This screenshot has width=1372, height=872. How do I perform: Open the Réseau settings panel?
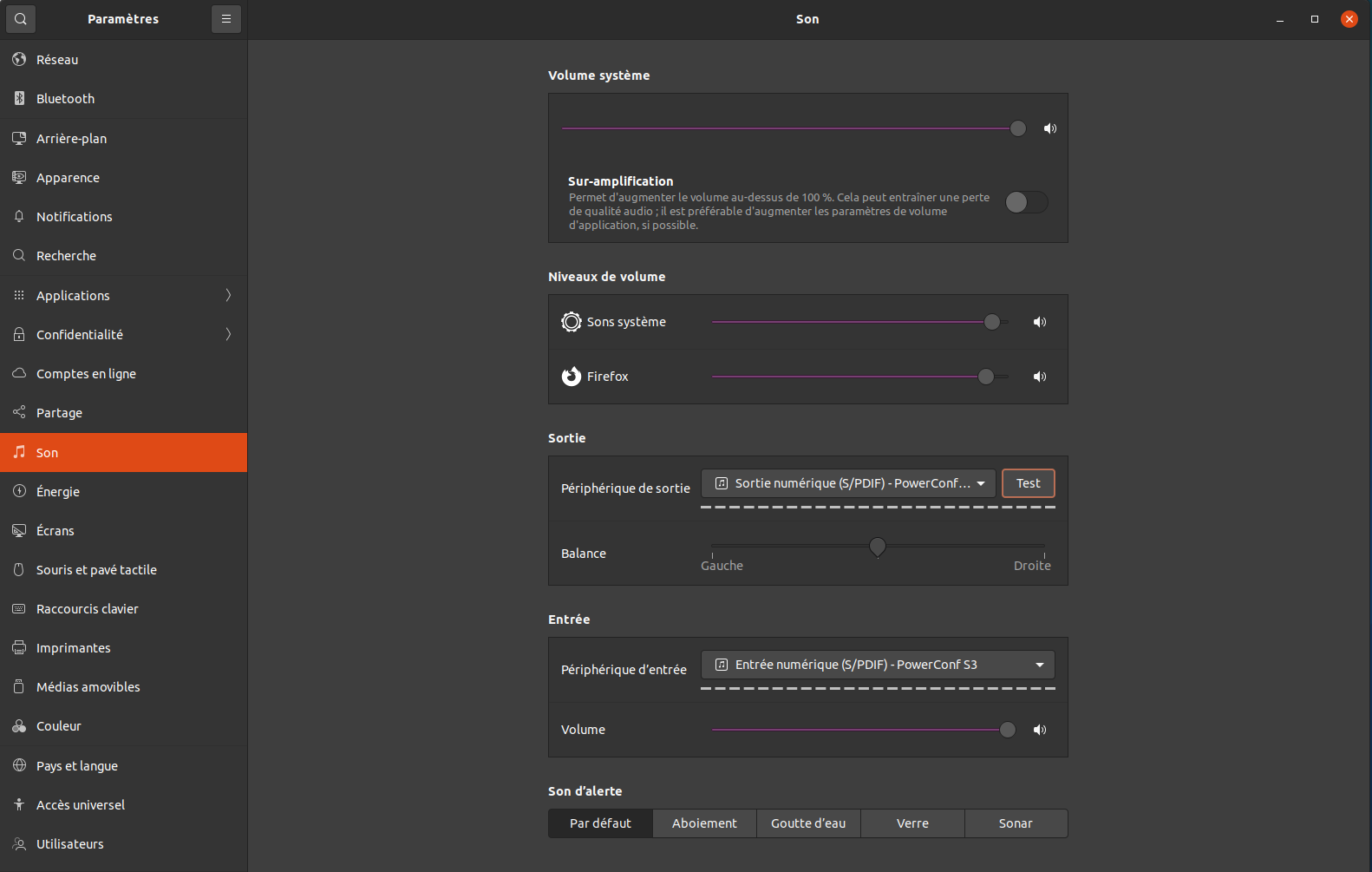pos(57,60)
